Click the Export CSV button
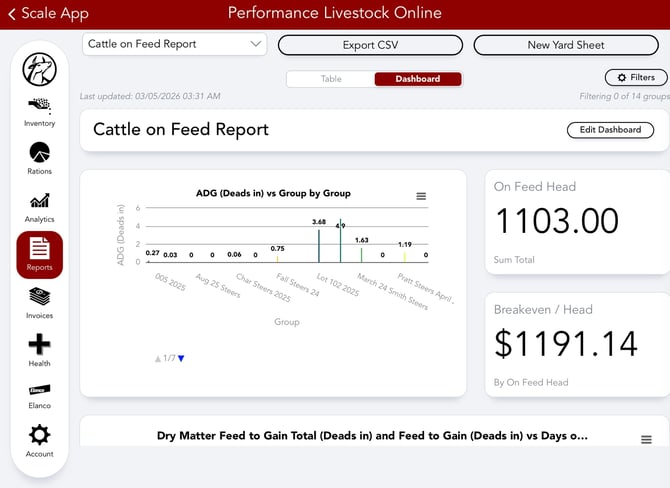 click(370, 45)
